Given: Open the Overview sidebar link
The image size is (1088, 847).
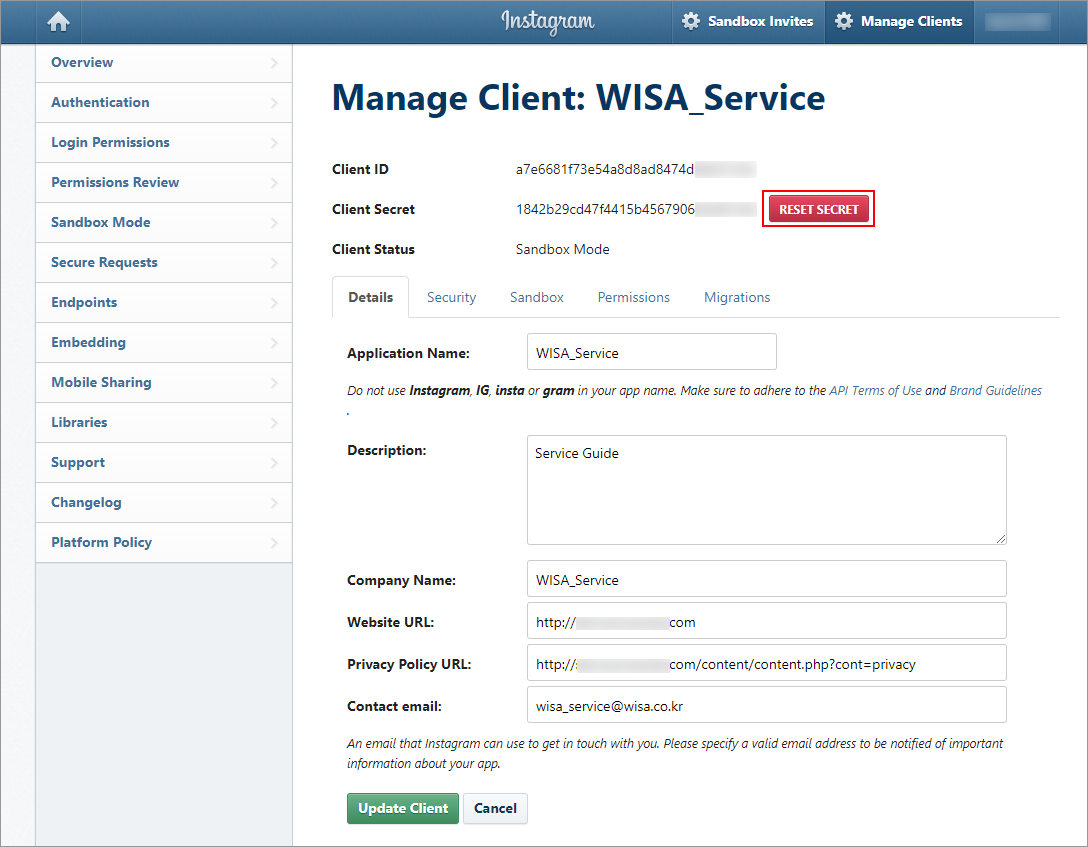Looking at the screenshot, I should [x=164, y=62].
